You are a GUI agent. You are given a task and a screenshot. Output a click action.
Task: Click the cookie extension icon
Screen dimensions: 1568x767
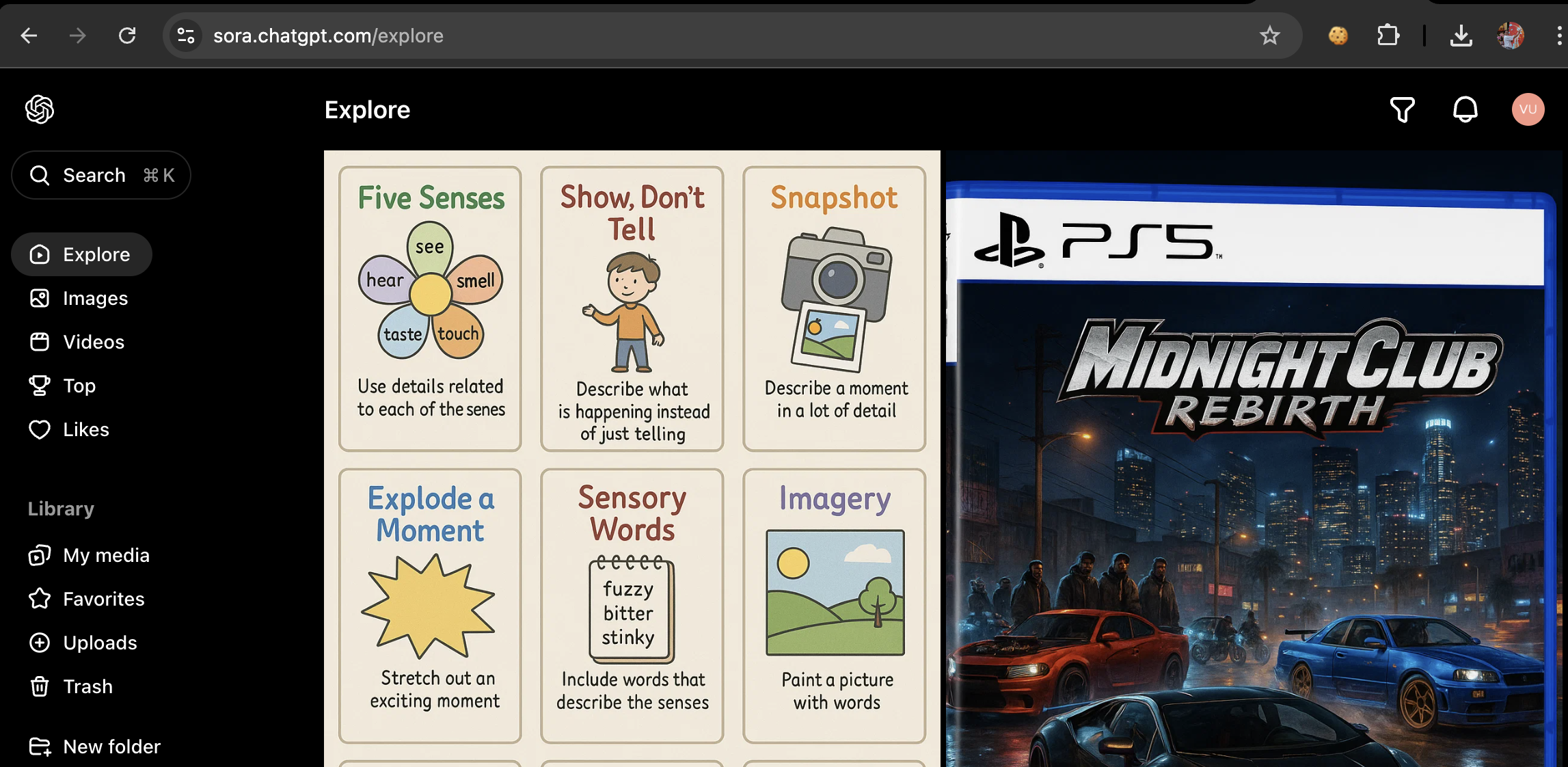(x=1338, y=36)
